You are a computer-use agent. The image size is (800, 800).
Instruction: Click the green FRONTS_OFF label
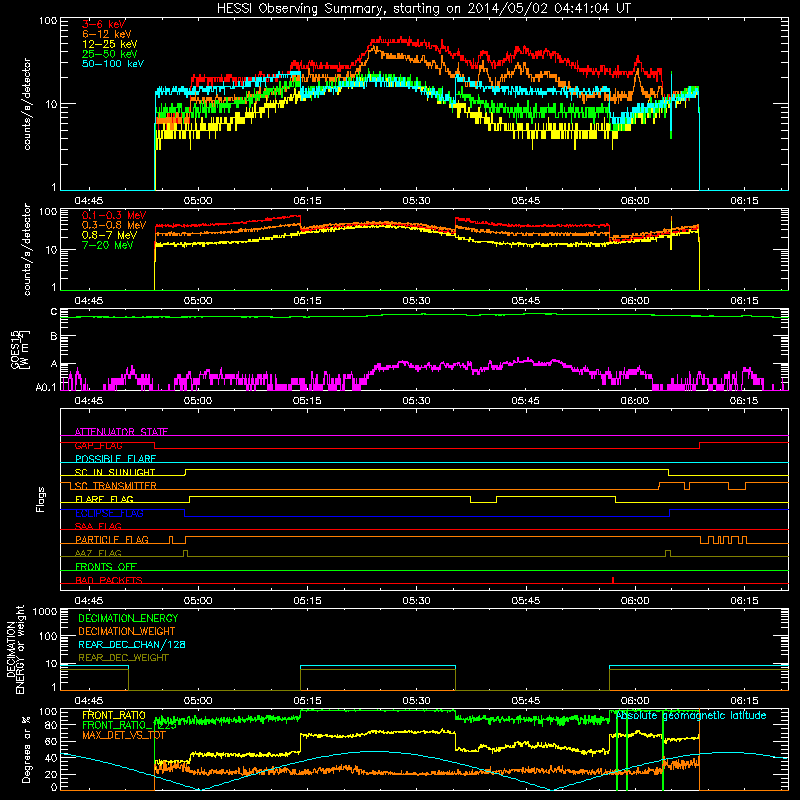(106, 566)
